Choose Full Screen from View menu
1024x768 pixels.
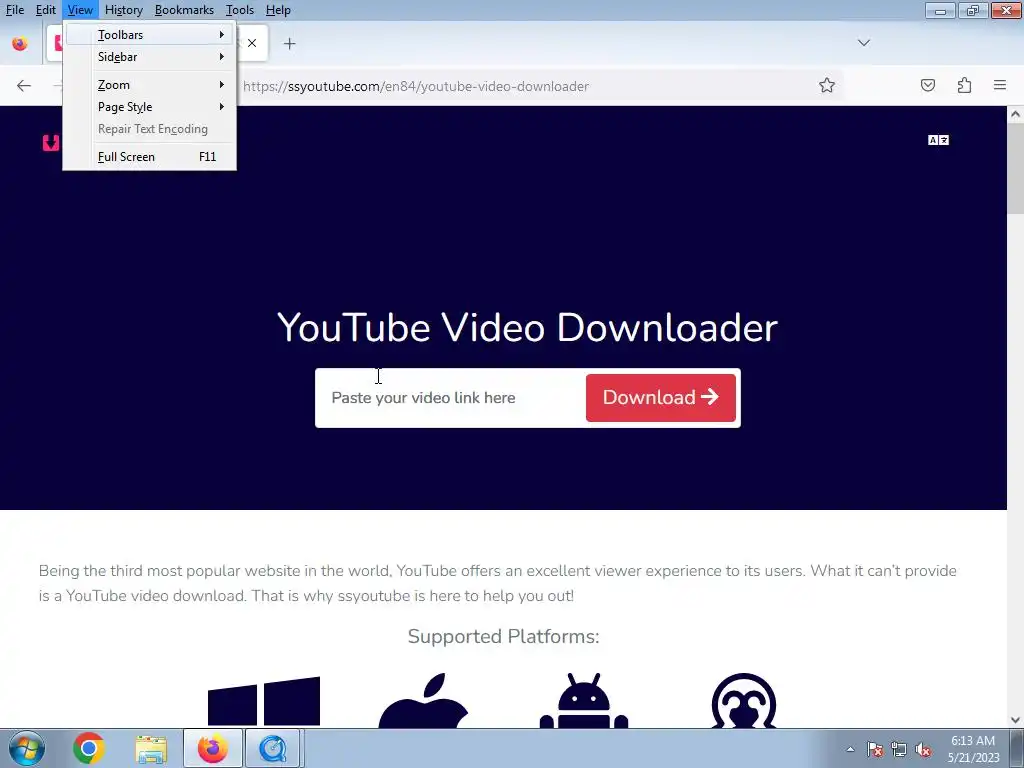tap(150, 157)
